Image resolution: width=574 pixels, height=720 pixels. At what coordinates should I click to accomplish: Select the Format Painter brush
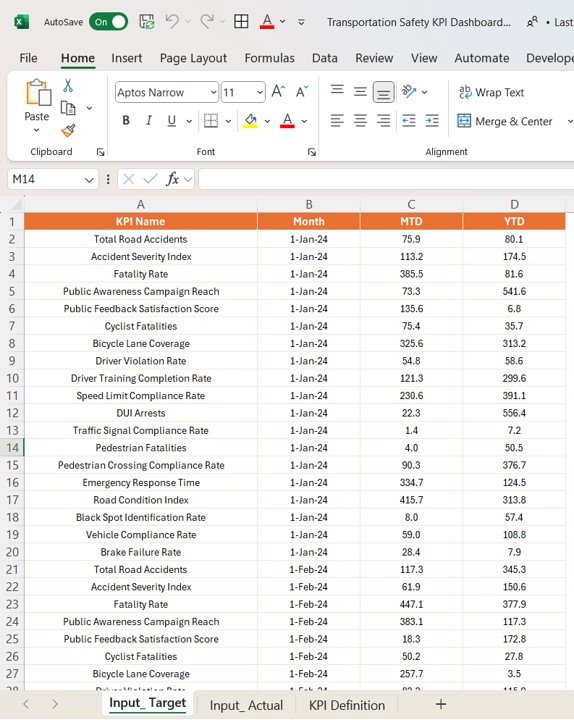[68, 131]
